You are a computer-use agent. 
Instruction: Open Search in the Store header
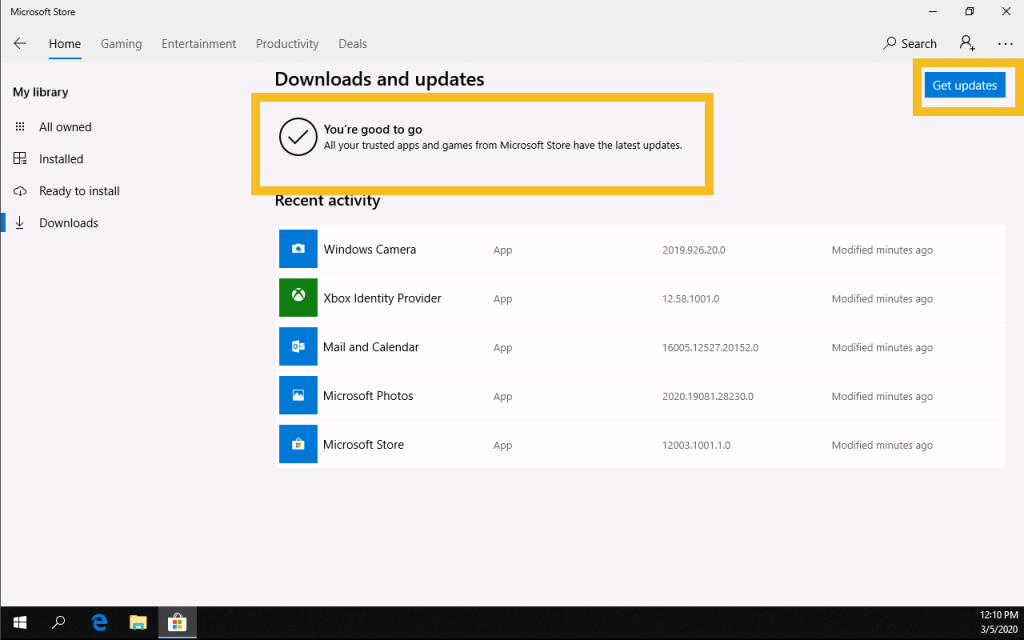click(910, 44)
